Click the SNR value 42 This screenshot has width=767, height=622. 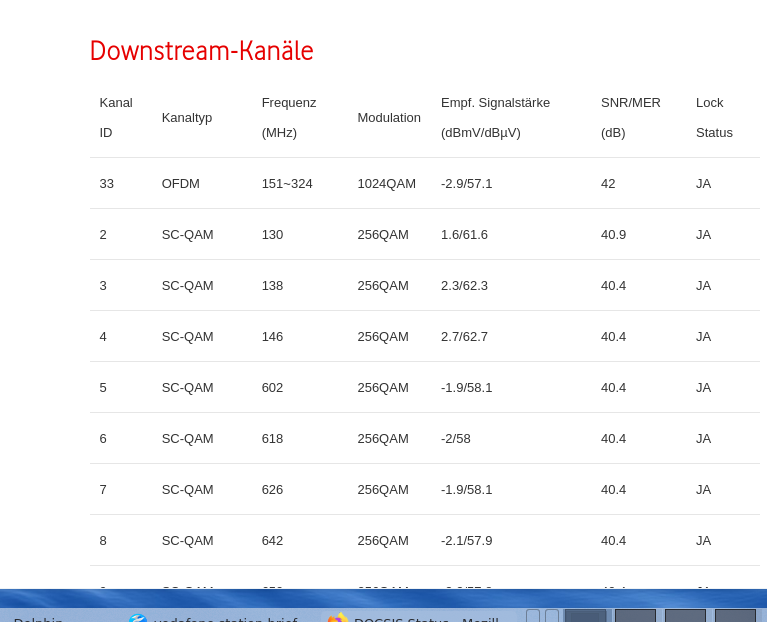click(608, 184)
